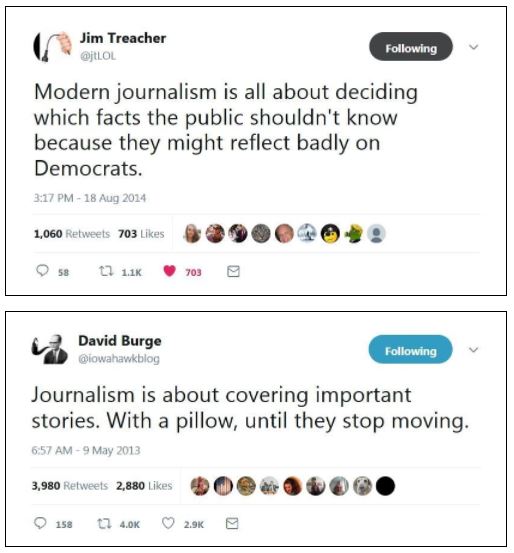Retweet David Burge's pillow tweet

point(104,523)
